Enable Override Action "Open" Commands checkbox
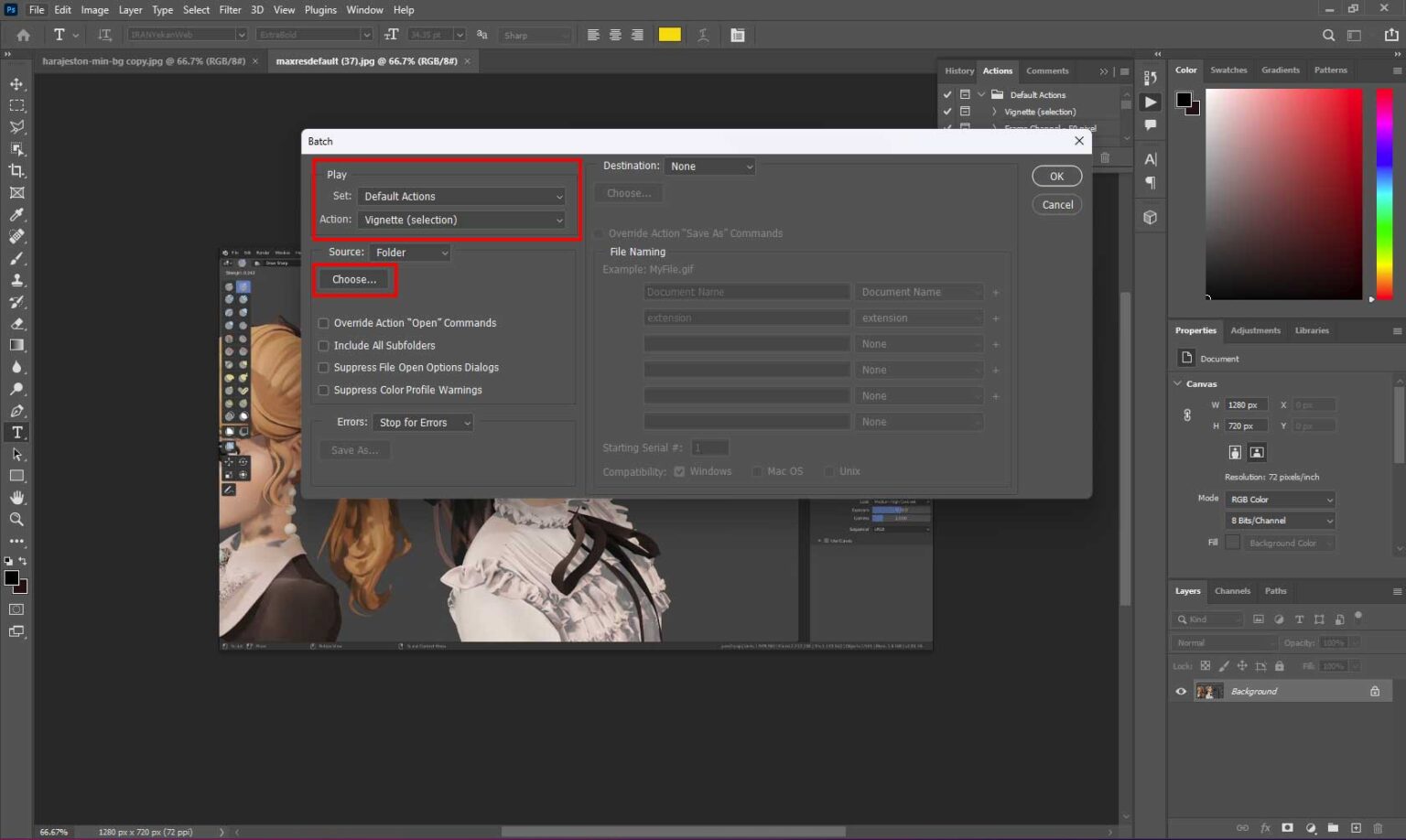The width and height of the screenshot is (1406, 840). [x=323, y=323]
